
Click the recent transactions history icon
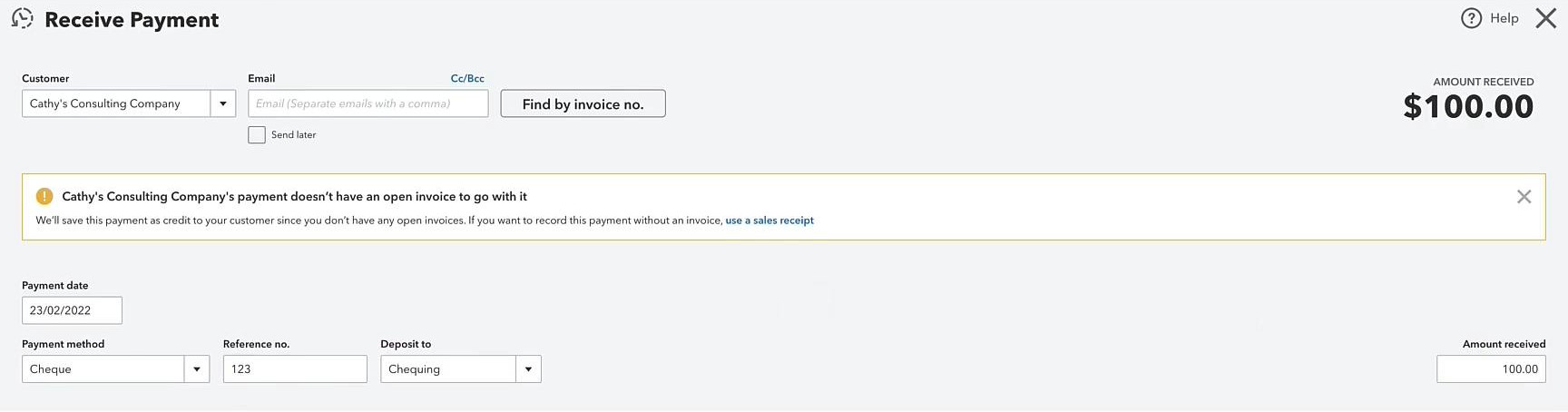22,19
